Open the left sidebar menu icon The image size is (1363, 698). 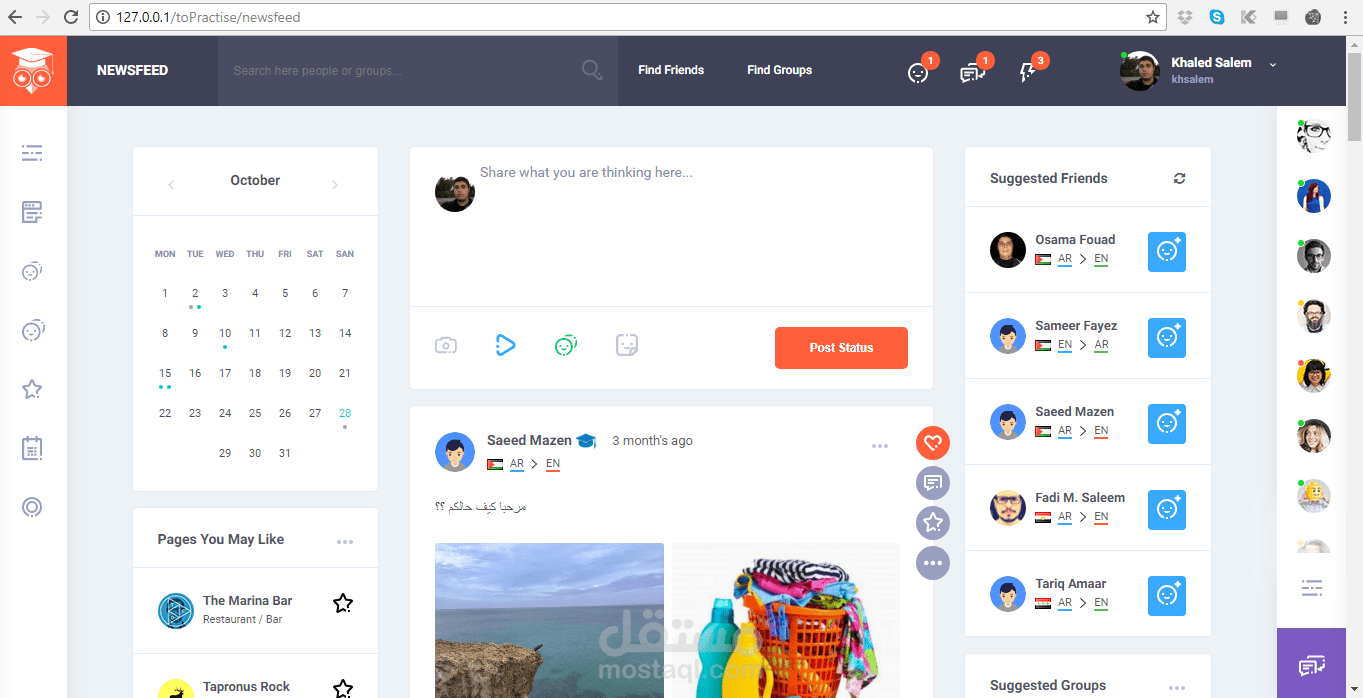tap(32, 153)
